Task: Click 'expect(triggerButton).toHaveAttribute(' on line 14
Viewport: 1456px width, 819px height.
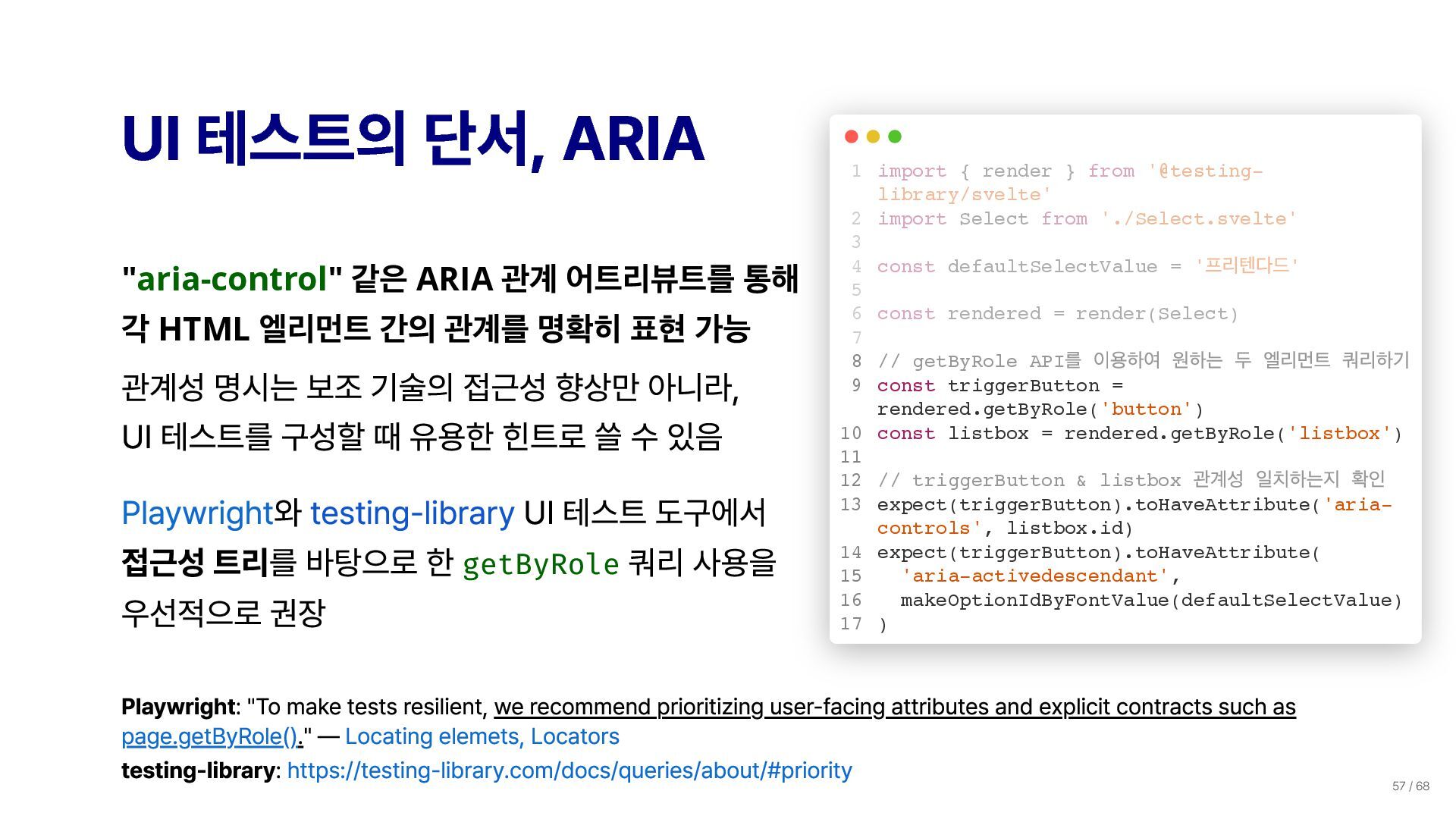Action: 1099,553
